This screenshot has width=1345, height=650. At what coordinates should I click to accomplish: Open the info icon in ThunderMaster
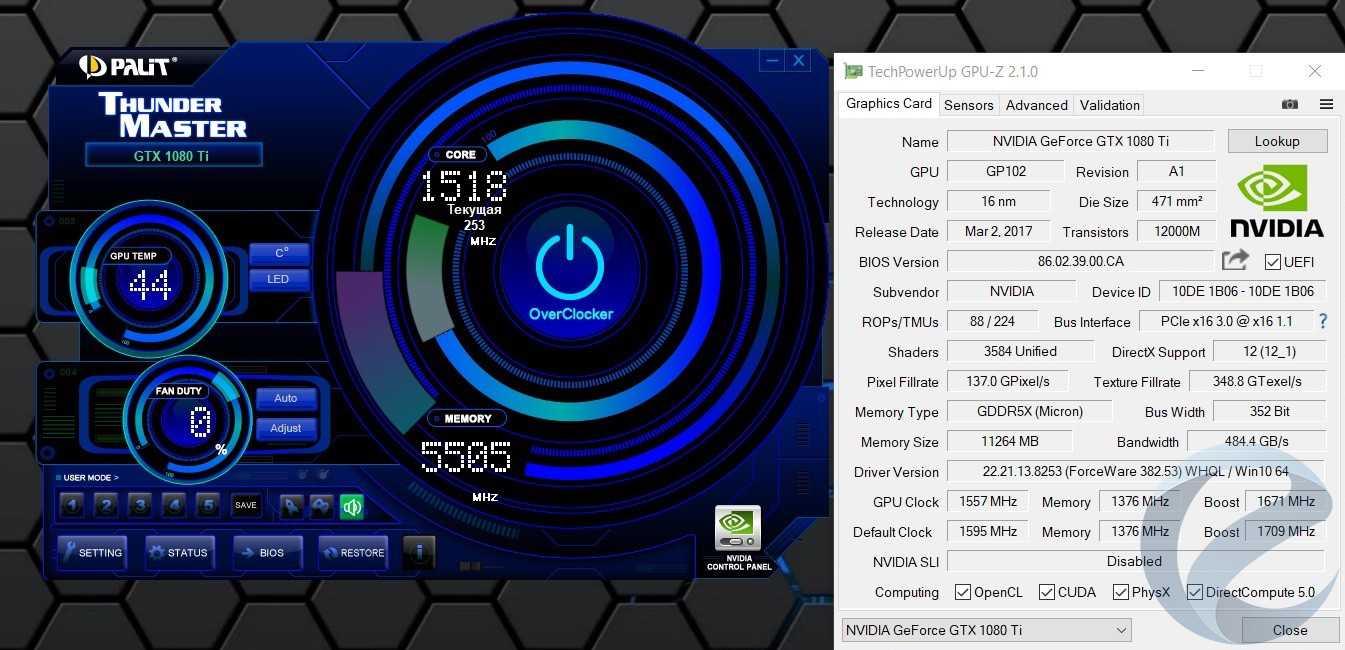click(x=419, y=552)
